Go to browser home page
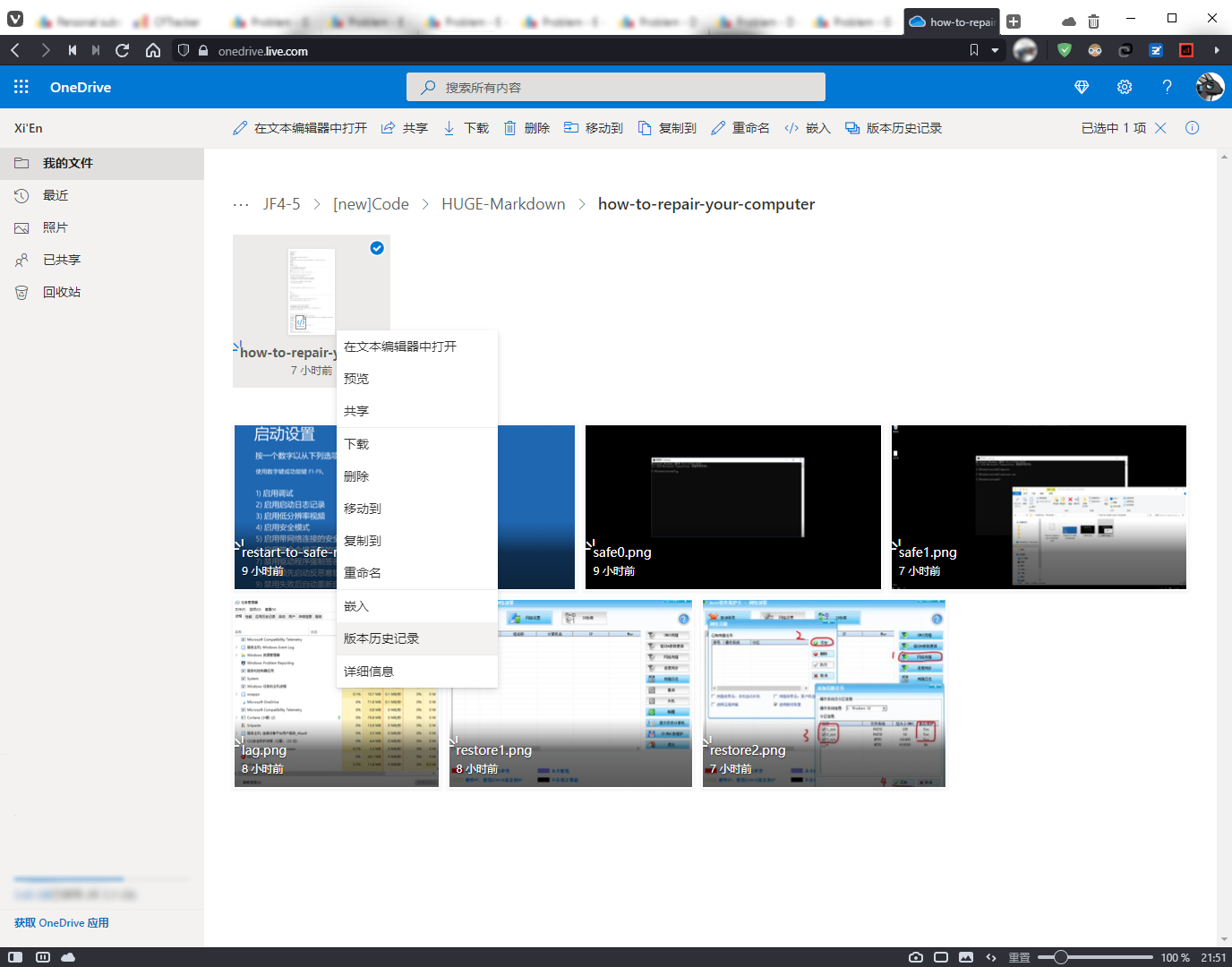Screen dimensions: 1232x967 click(153, 51)
